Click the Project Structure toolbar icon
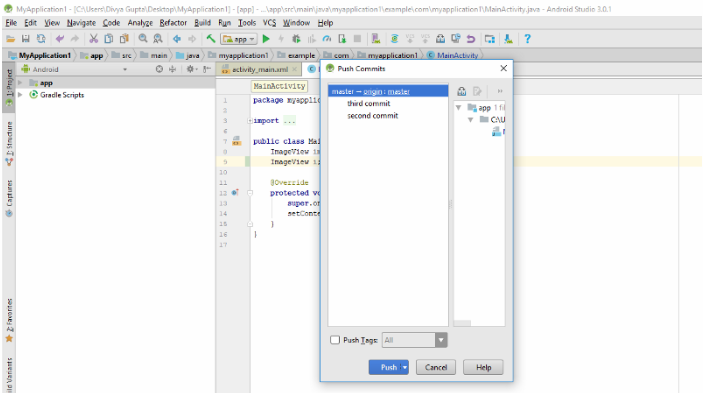Screen dimensions: 703x393 tap(490, 39)
